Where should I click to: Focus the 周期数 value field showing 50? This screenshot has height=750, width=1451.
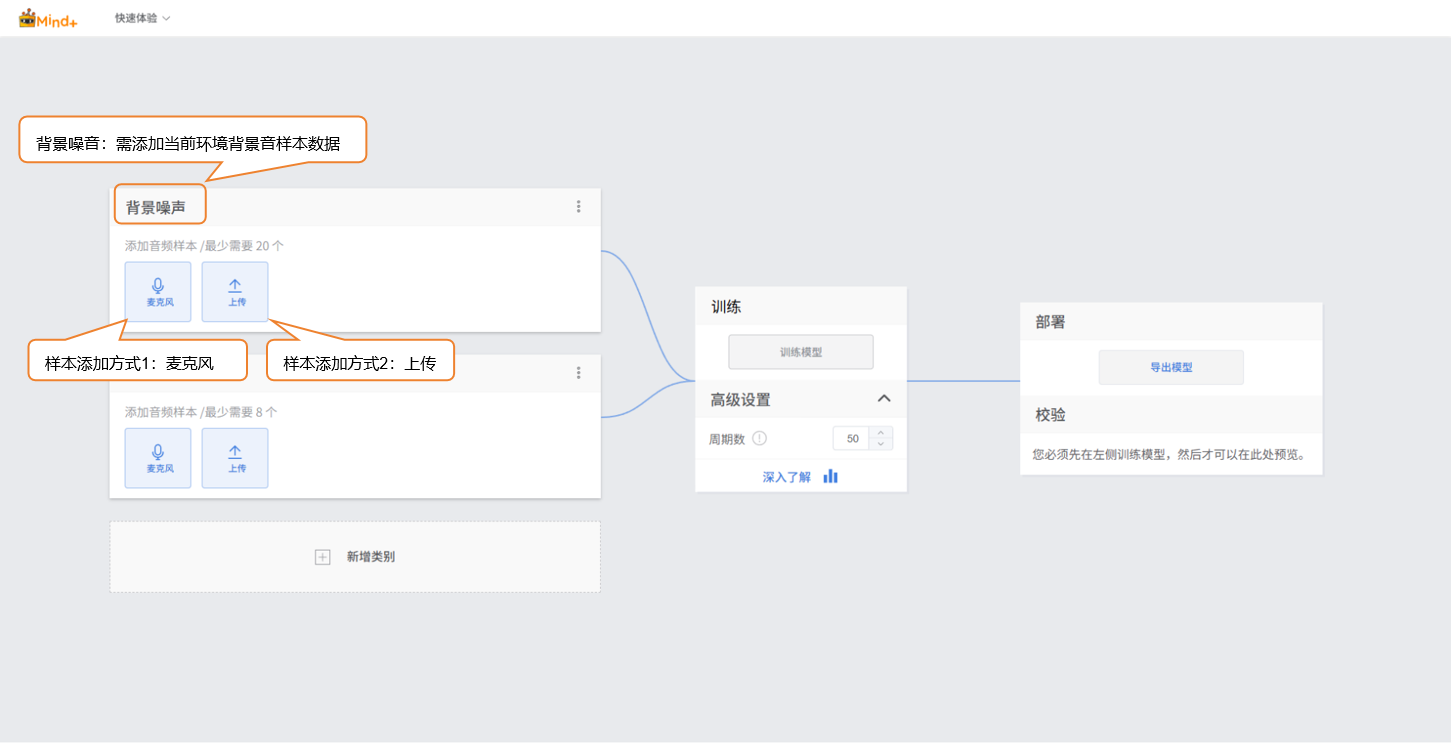tap(852, 439)
